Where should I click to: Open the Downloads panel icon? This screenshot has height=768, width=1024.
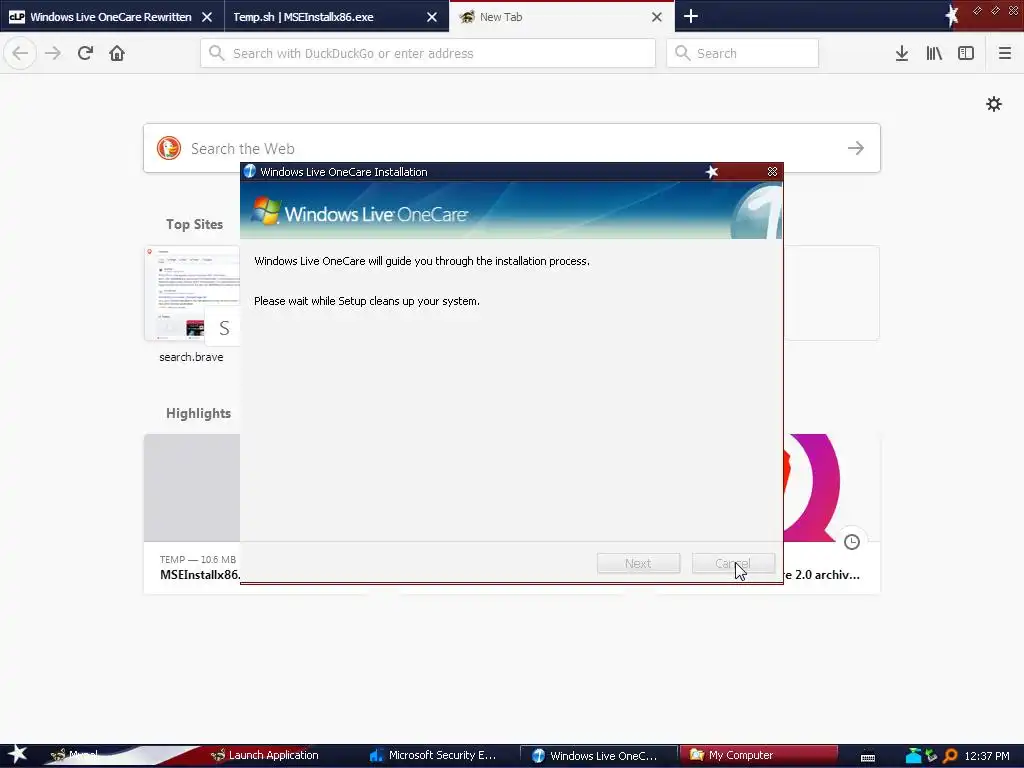(902, 53)
